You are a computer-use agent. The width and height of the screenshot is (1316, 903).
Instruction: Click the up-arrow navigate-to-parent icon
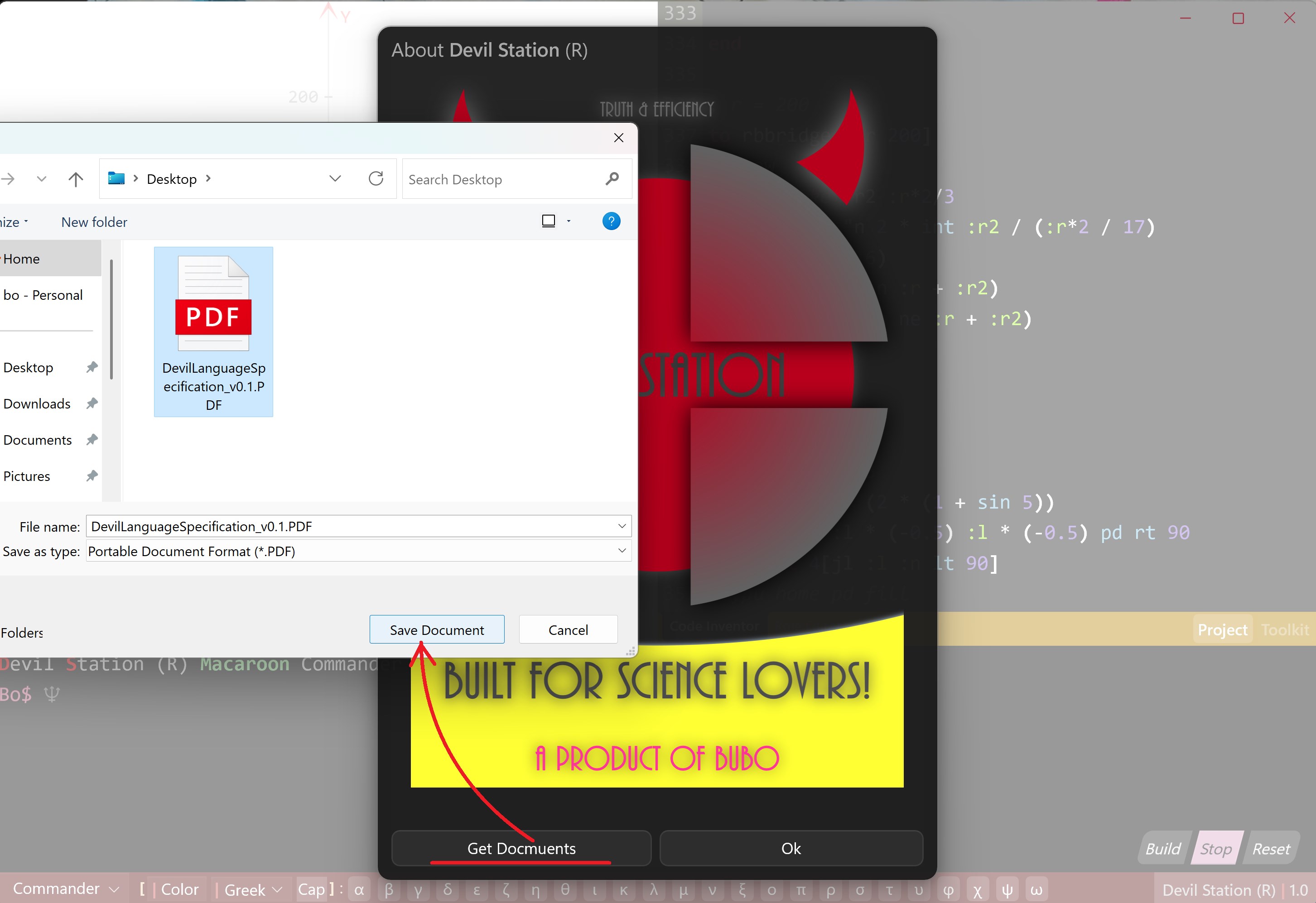point(75,179)
